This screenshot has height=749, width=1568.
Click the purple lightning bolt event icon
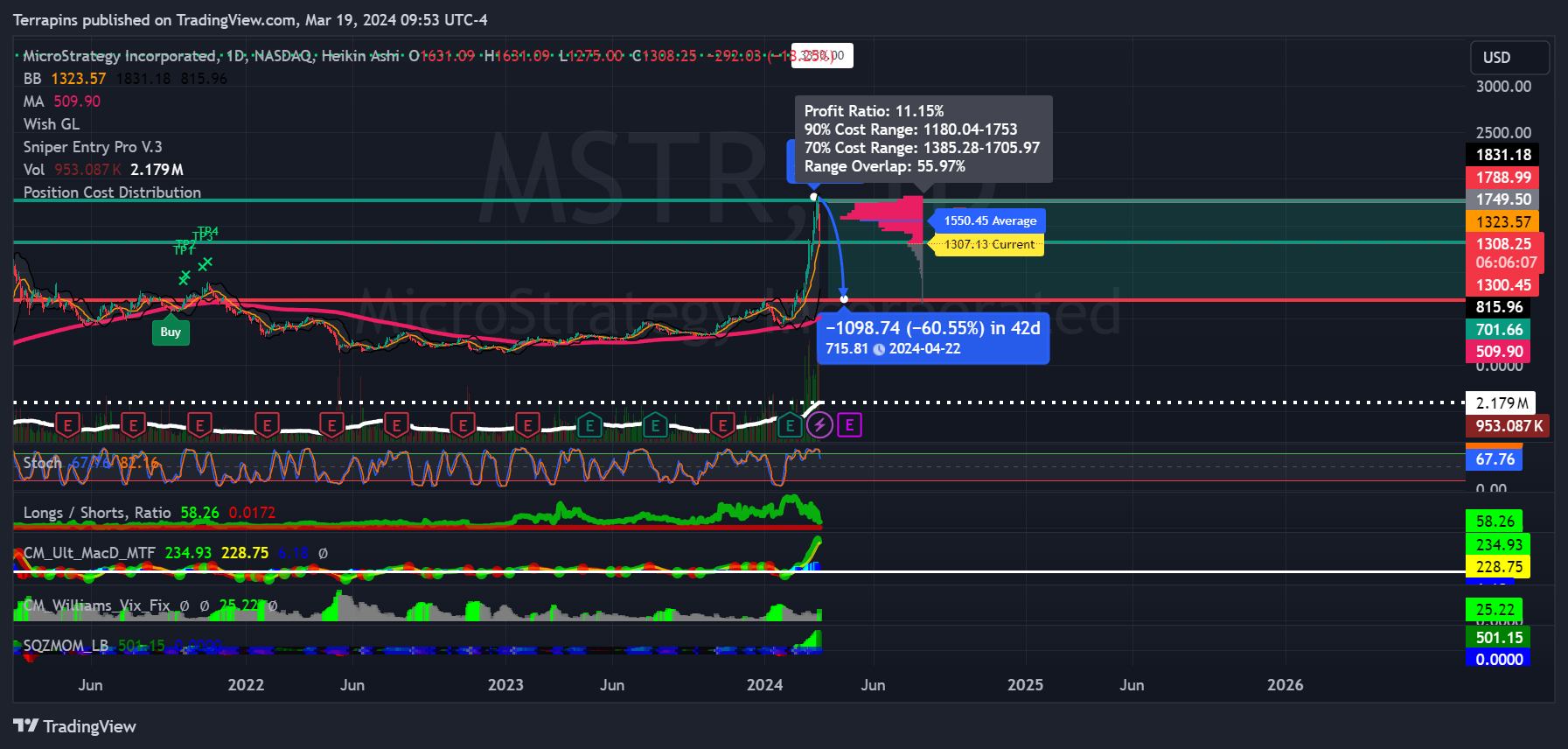point(819,425)
